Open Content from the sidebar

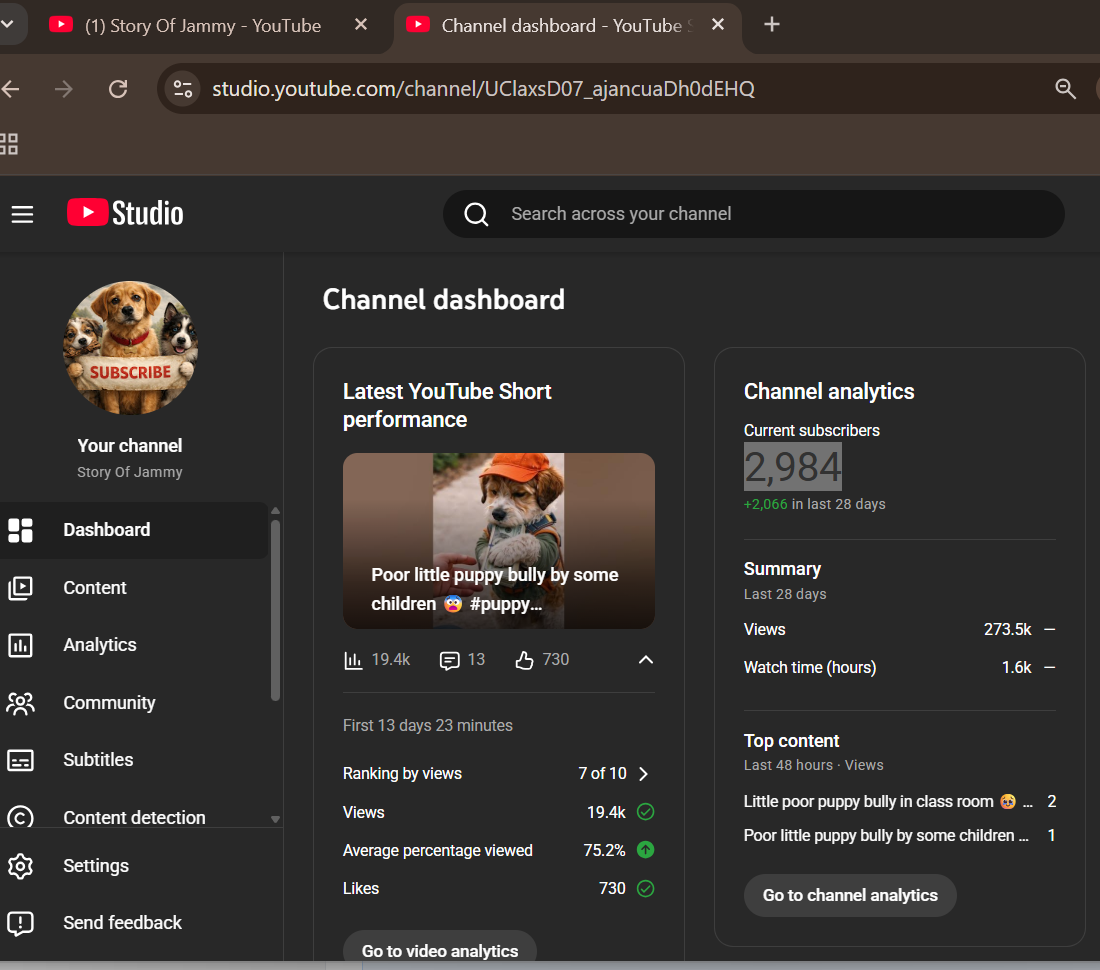click(x=95, y=588)
